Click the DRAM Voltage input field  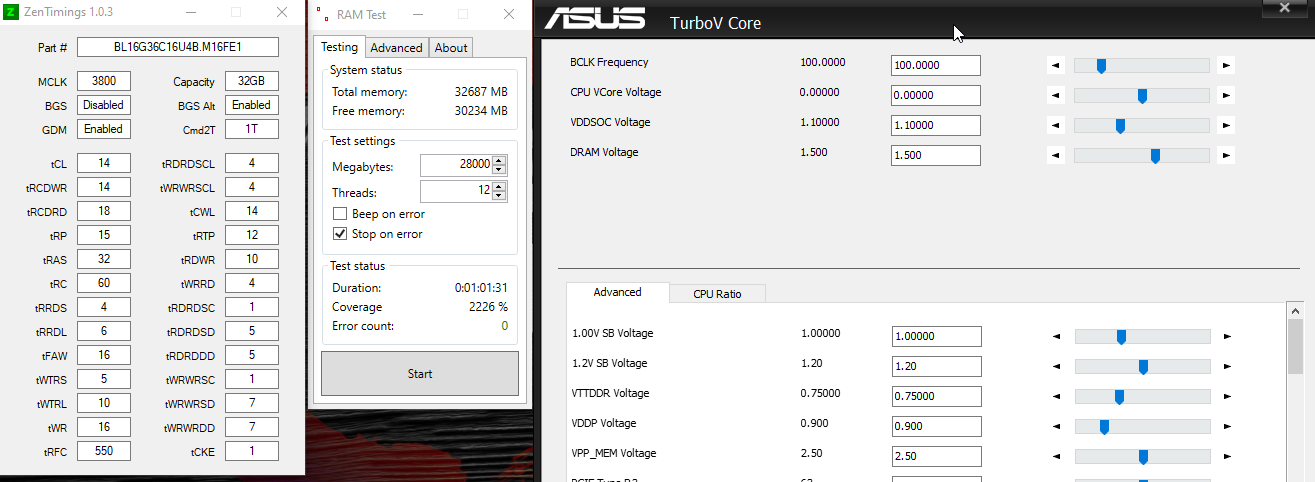tap(936, 155)
